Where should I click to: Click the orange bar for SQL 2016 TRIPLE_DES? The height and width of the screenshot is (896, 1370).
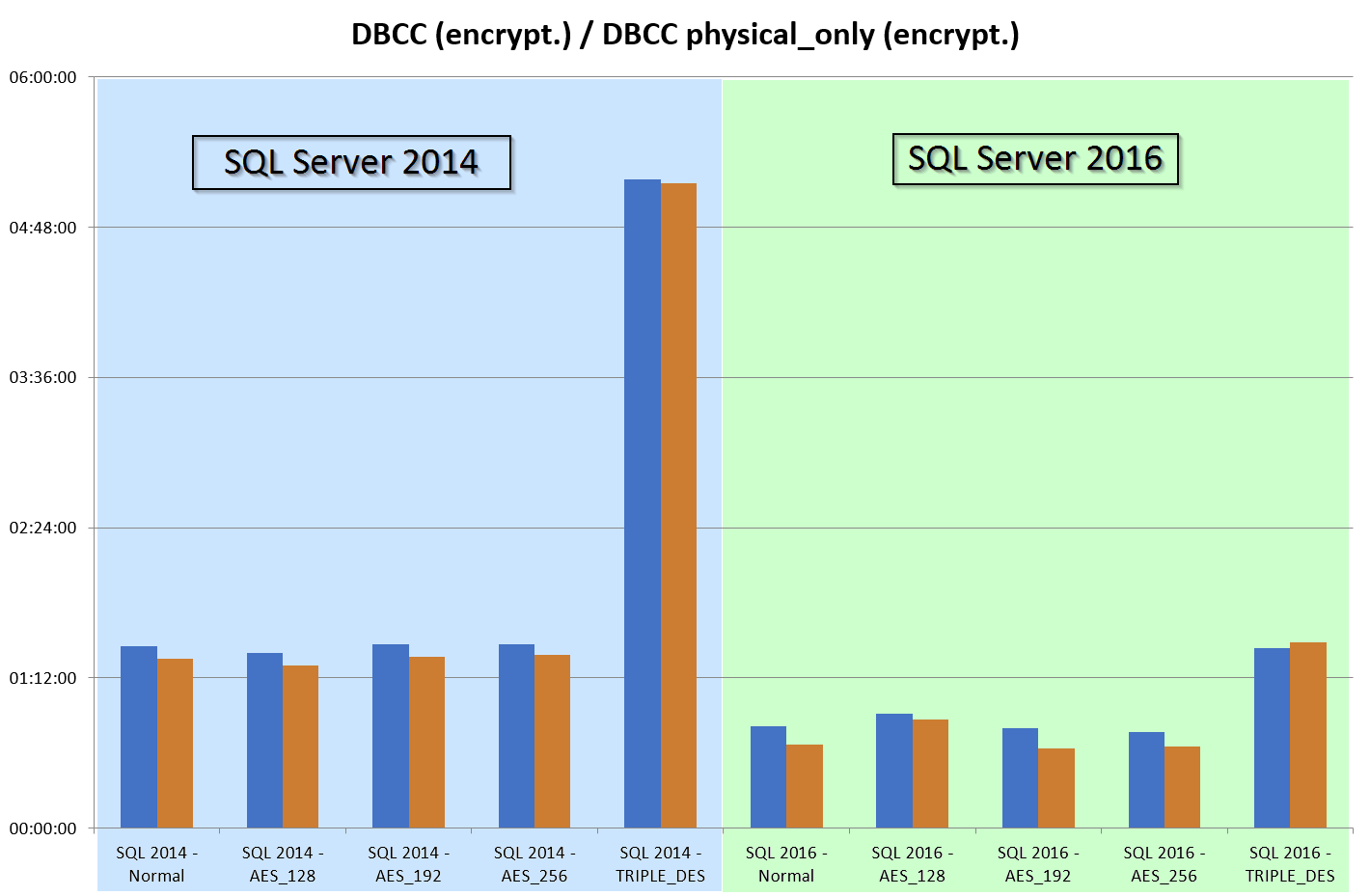(x=1308, y=735)
